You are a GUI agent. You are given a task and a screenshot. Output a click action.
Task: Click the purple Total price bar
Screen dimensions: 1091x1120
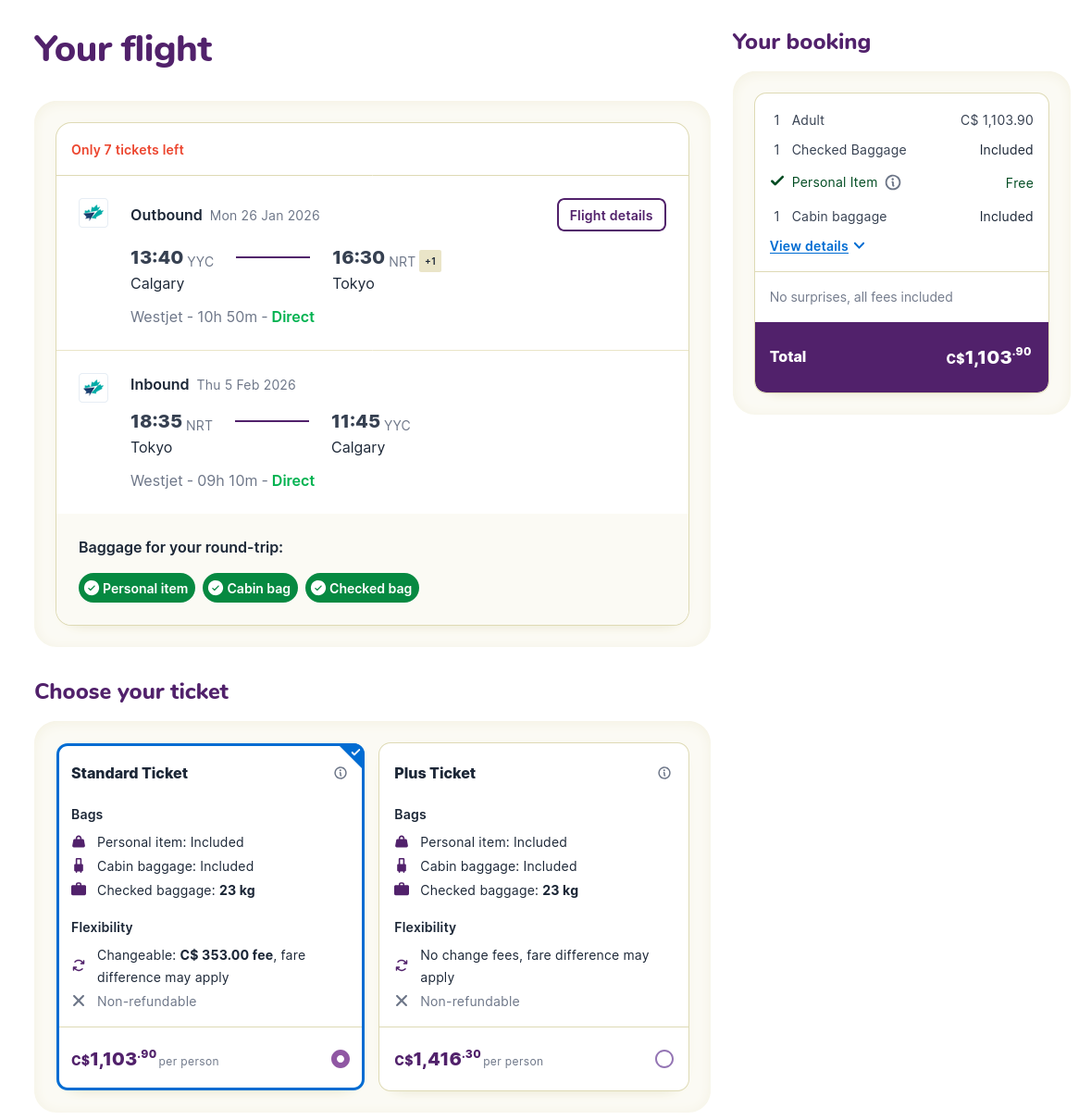coord(900,356)
